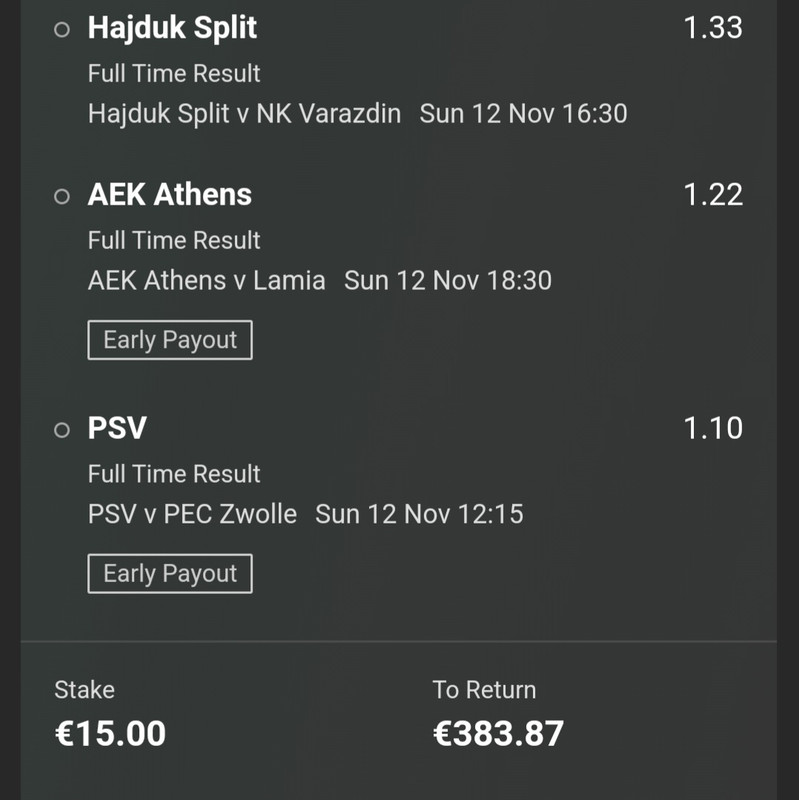799x800 pixels.
Task: Tap Early Payout badge under PSV match
Action: [170, 574]
